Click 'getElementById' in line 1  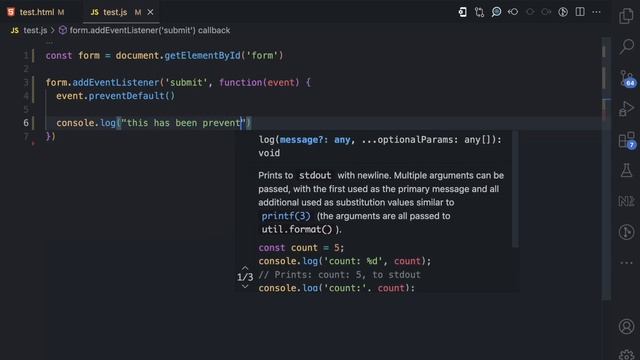202,56
